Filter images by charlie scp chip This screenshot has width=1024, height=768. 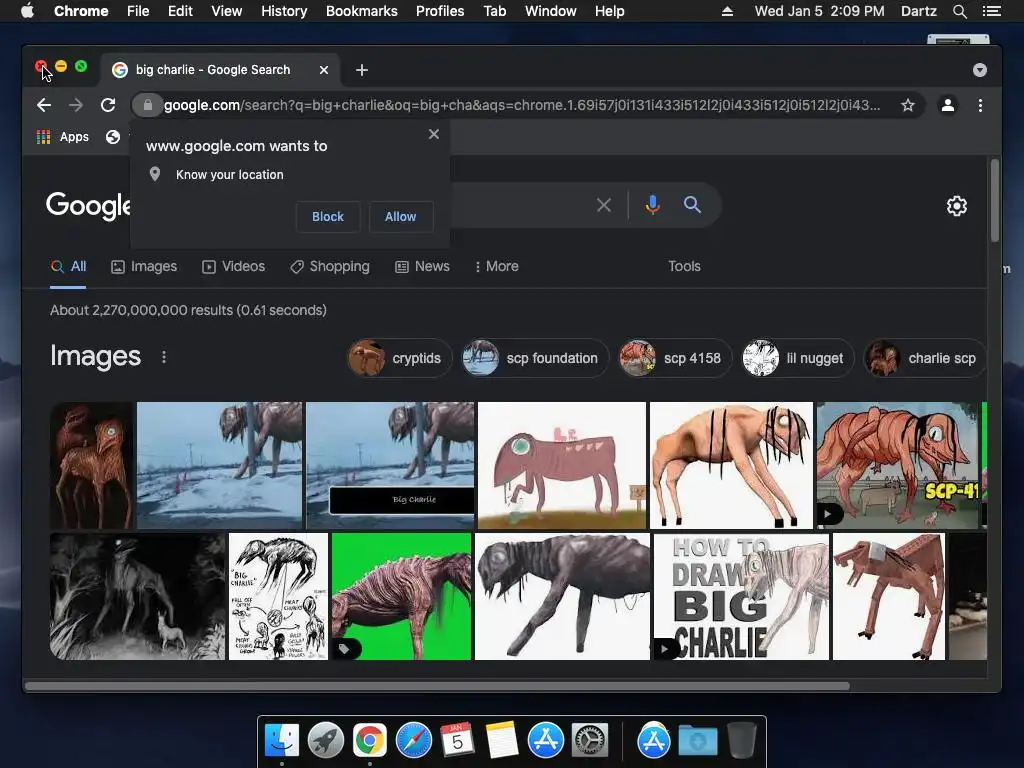point(924,358)
